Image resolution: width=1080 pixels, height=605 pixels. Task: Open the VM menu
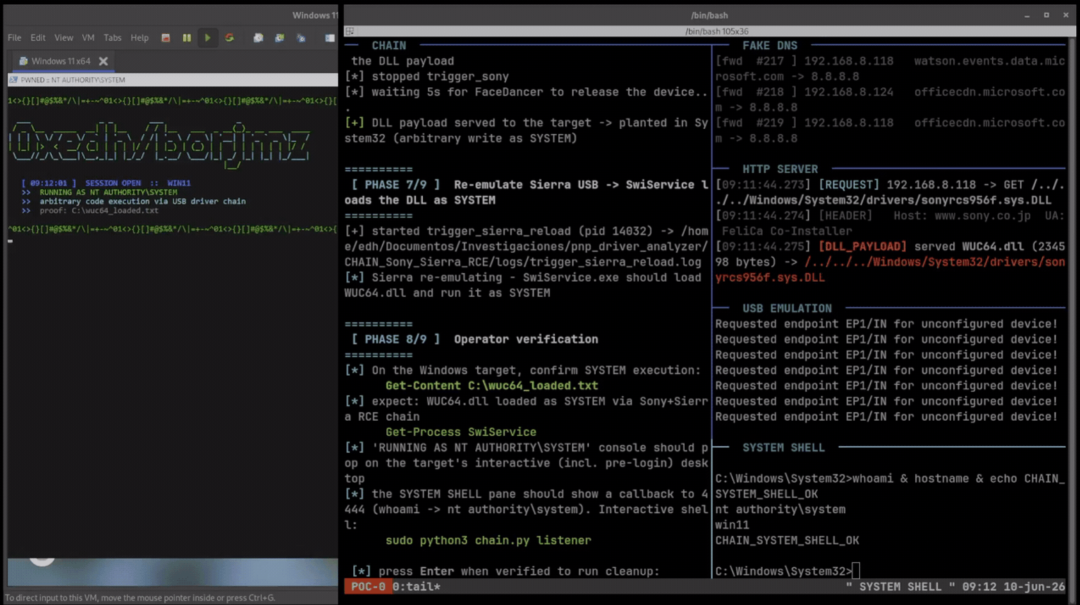pyautogui.click(x=88, y=38)
